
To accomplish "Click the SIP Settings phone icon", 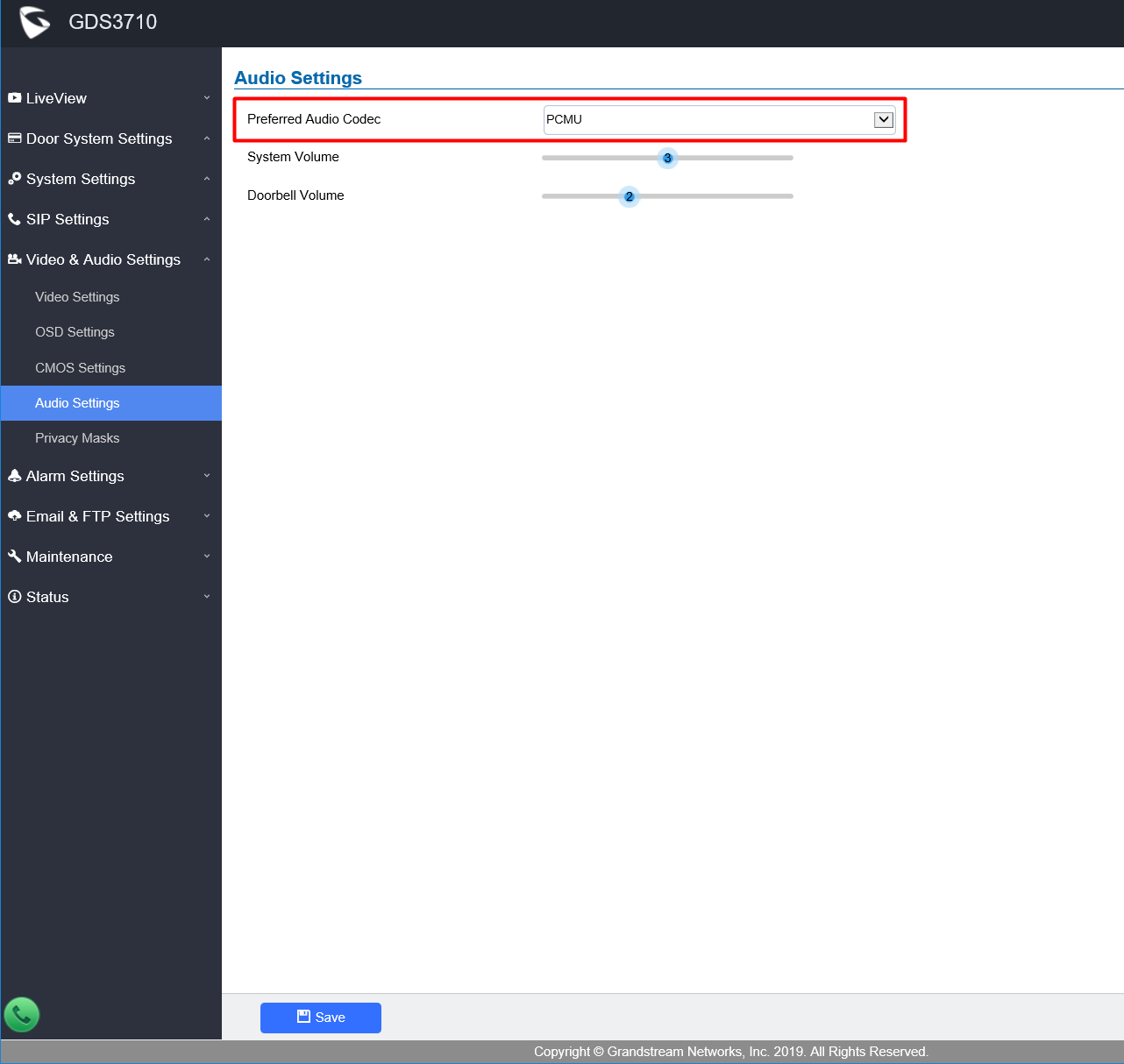I will pyautogui.click(x=14, y=219).
